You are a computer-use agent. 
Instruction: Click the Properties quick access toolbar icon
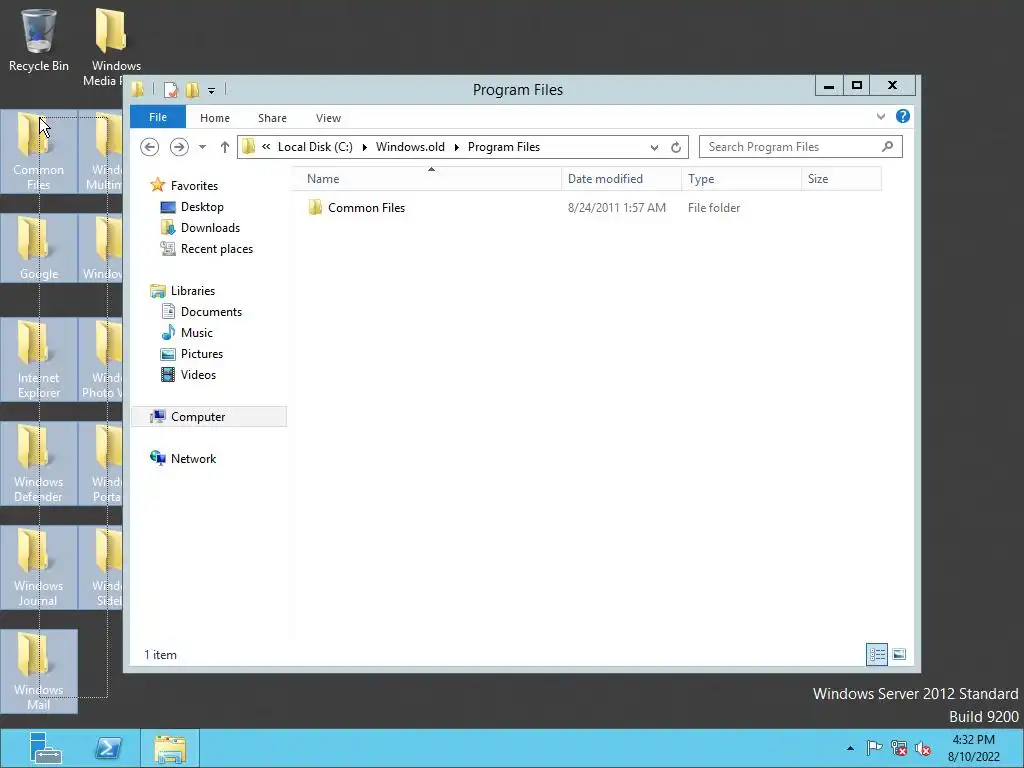170,89
